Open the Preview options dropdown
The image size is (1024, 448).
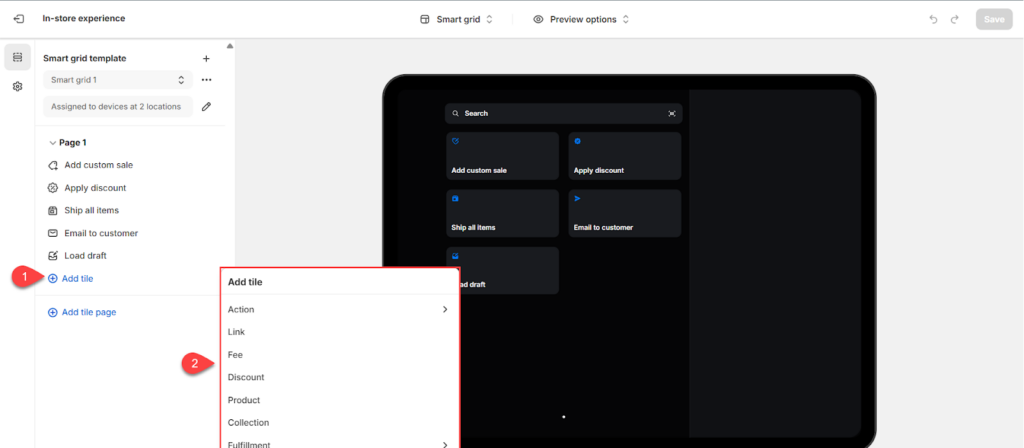(x=581, y=19)
